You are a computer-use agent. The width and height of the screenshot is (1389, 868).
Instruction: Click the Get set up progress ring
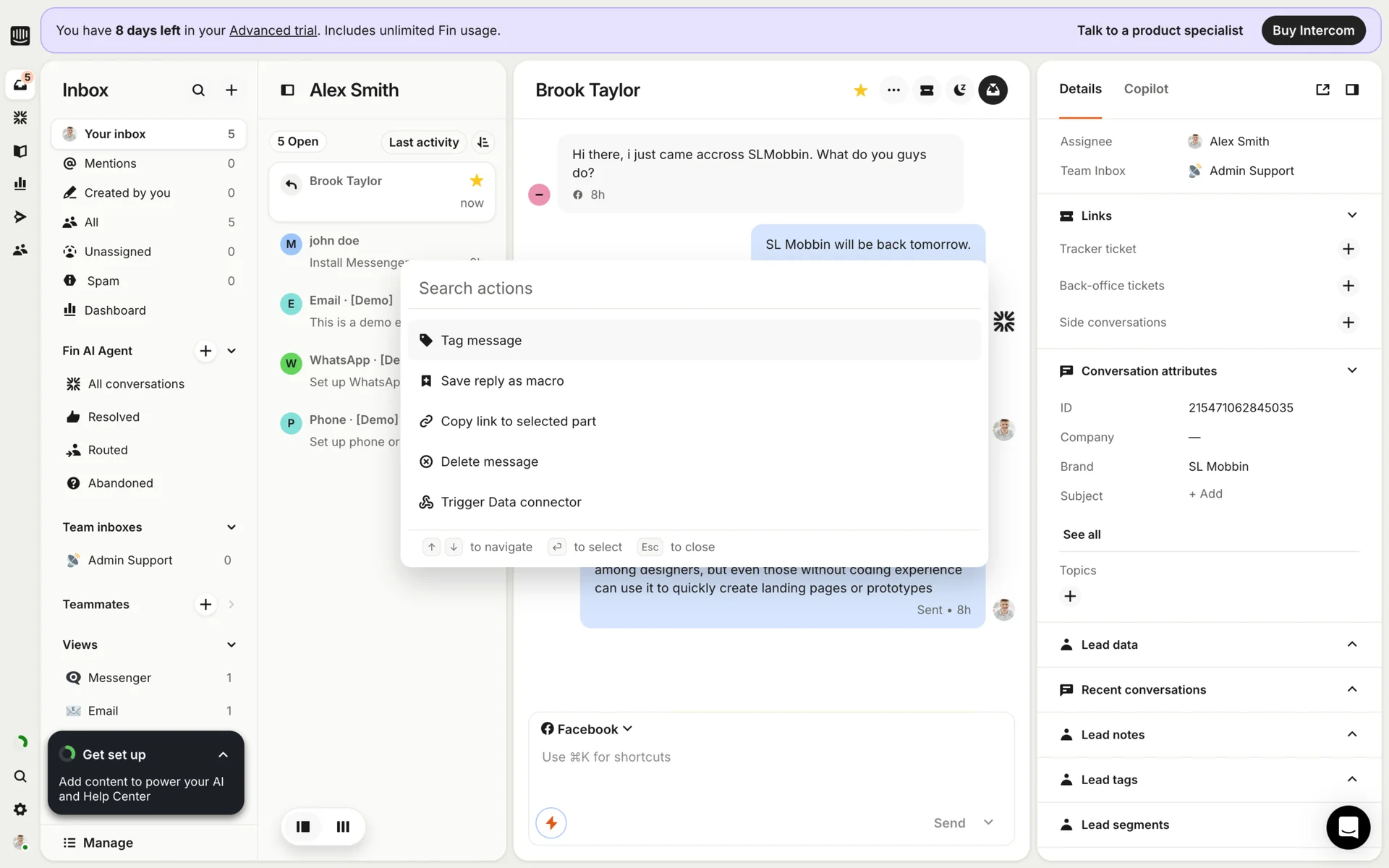tap(68, 754)
